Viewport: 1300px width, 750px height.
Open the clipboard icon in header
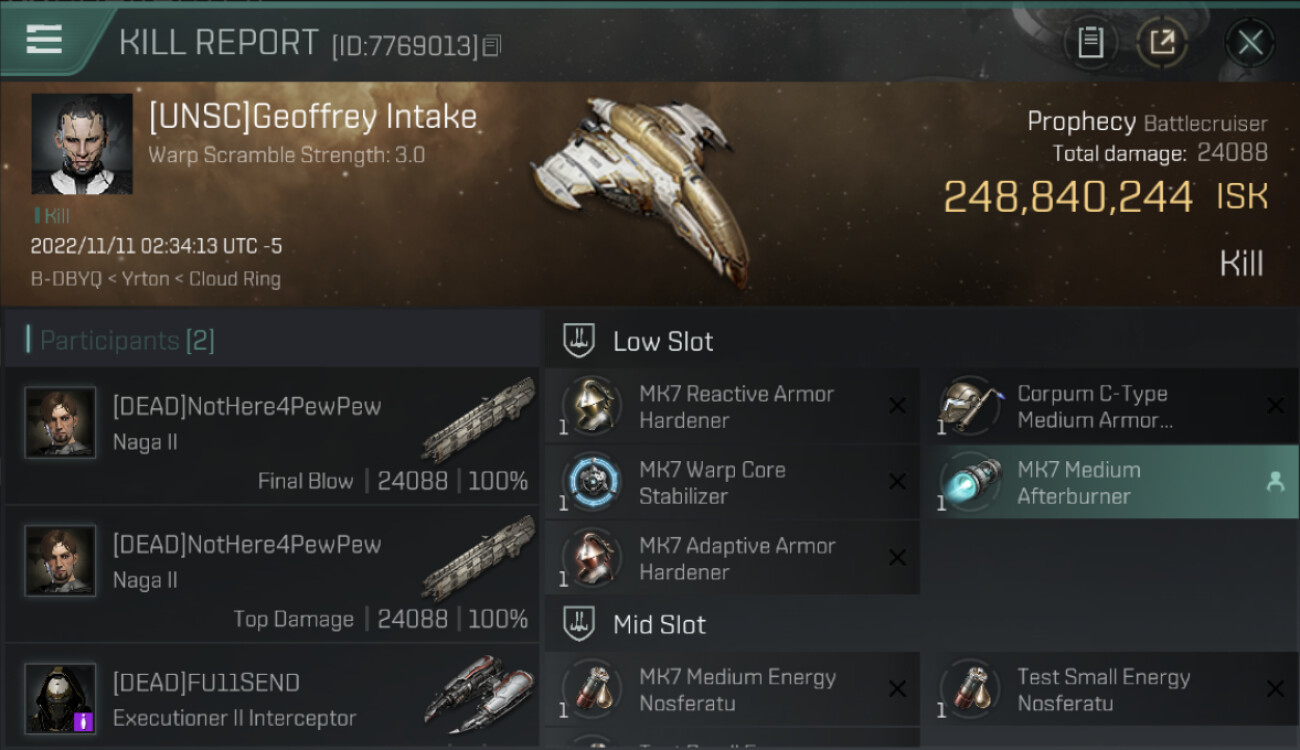coord(1090,42)
